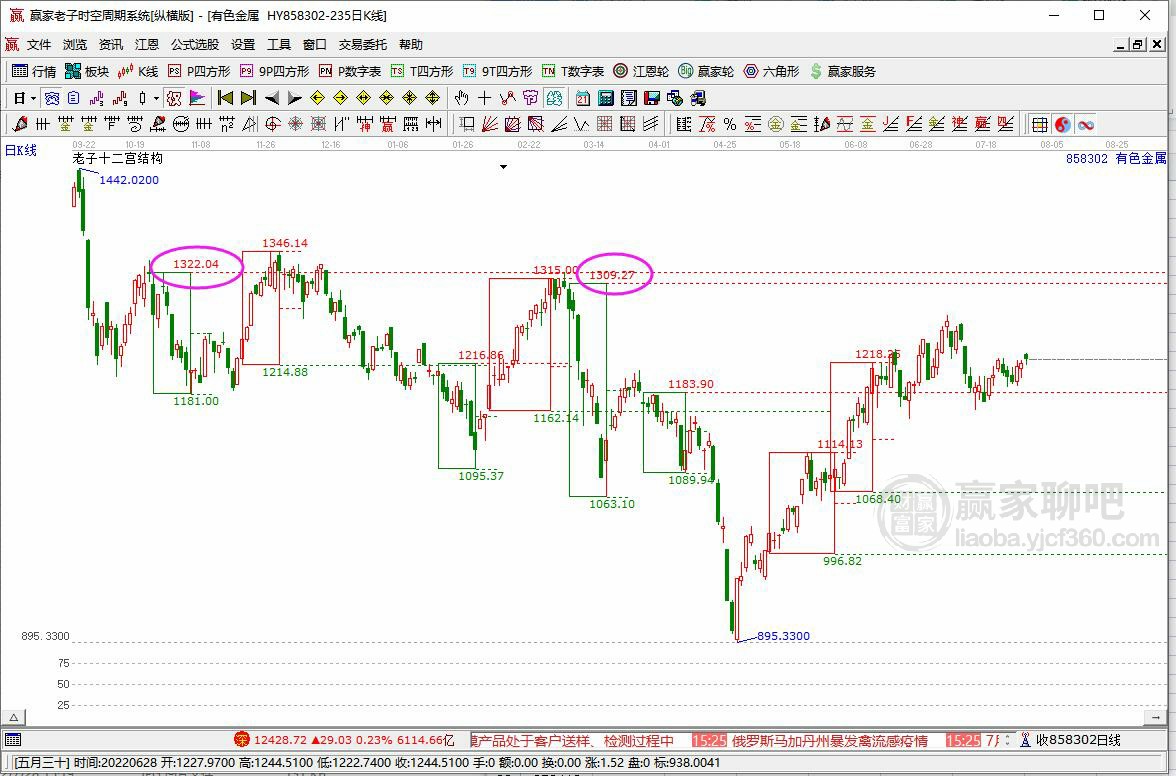1176x776 pixels.
Task: Toggle the yin-yang taiji icon
Action: tap(1062, 124)
